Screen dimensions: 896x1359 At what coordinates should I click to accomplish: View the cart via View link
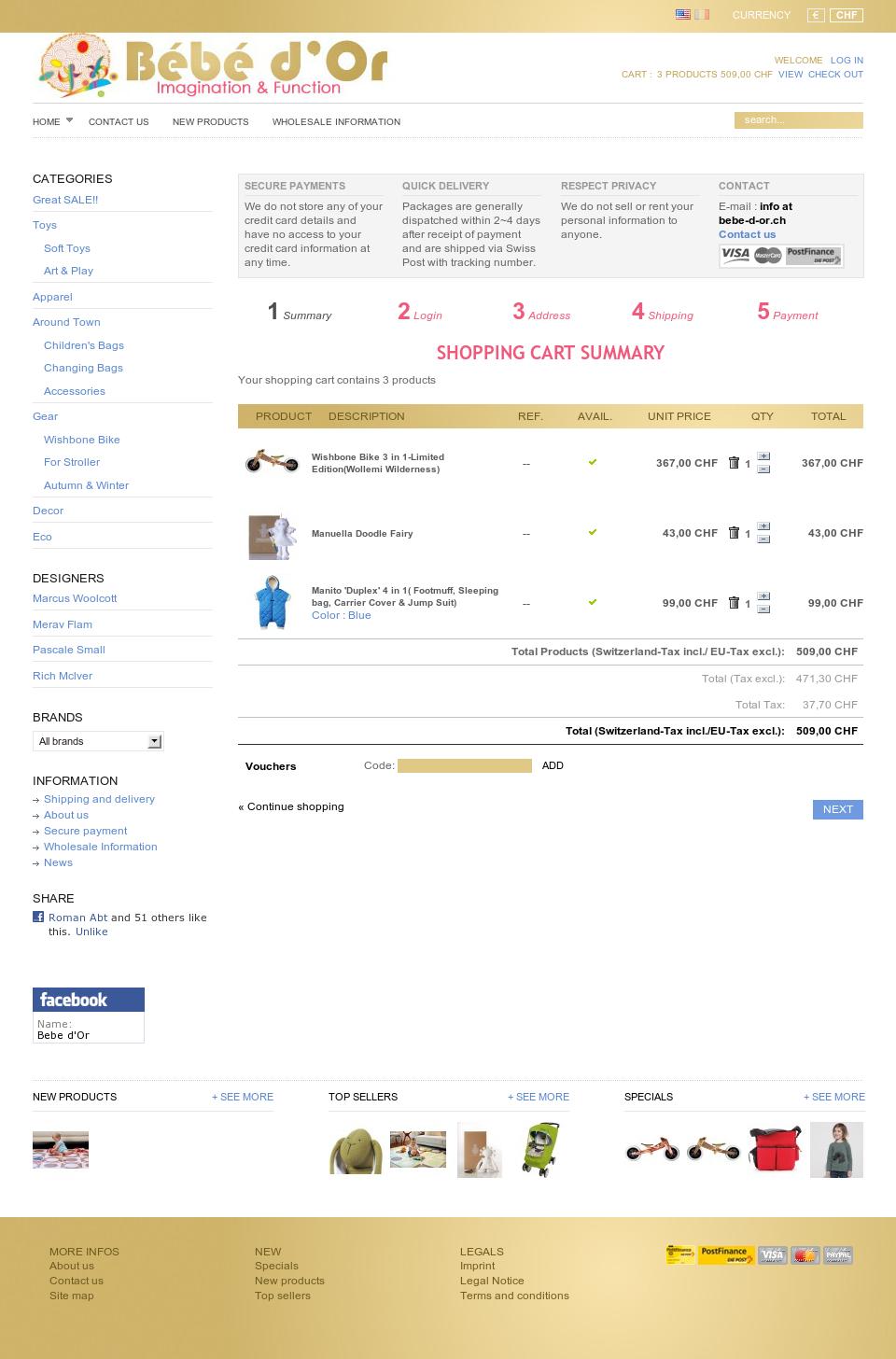point(791,74)
